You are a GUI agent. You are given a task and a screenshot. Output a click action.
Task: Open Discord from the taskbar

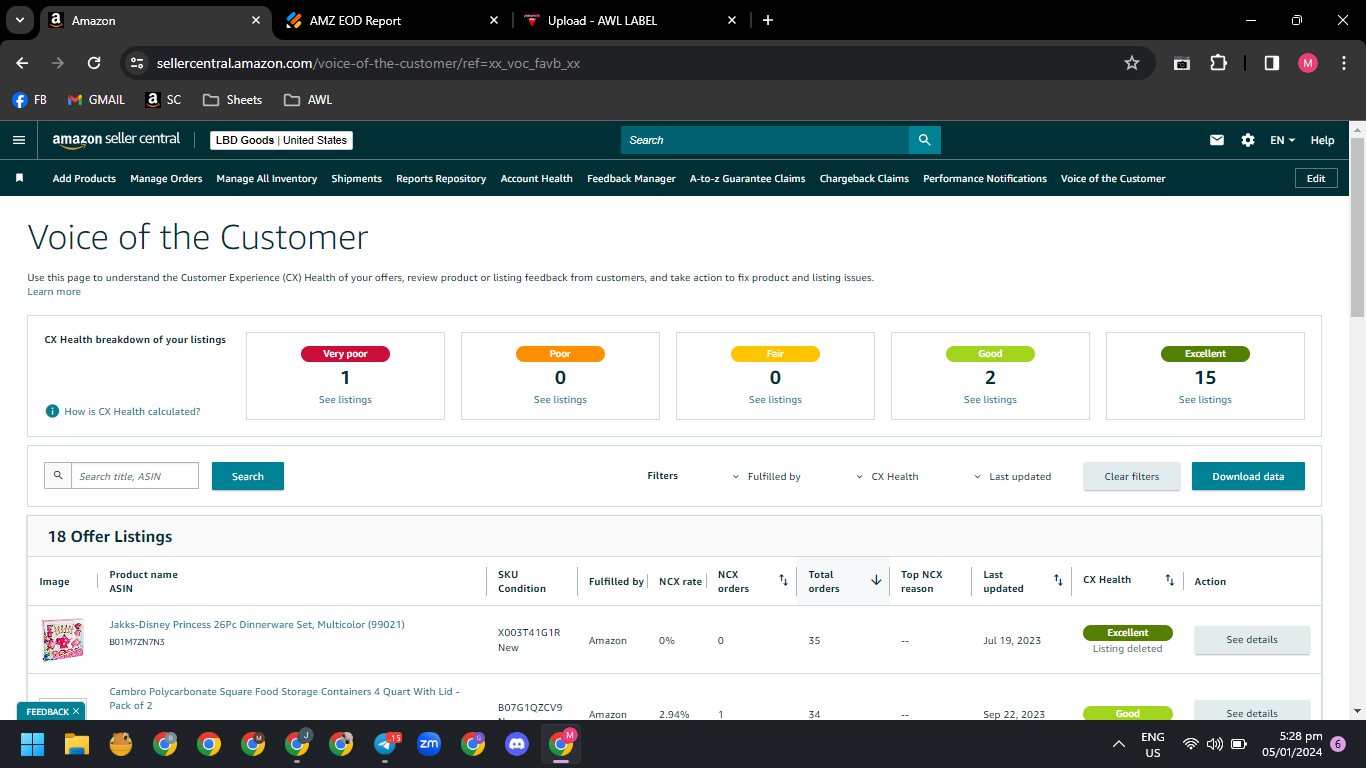point(516,744)
